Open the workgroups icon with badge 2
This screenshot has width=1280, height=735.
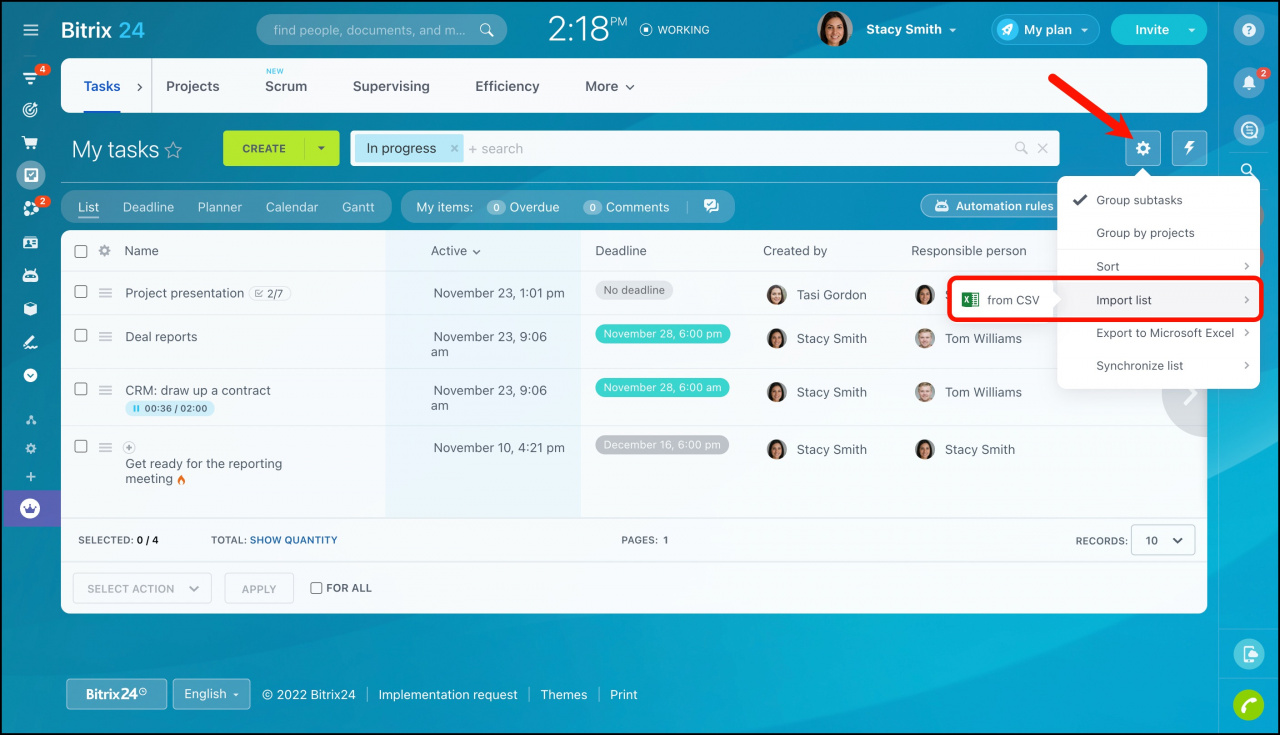(31, 208)
